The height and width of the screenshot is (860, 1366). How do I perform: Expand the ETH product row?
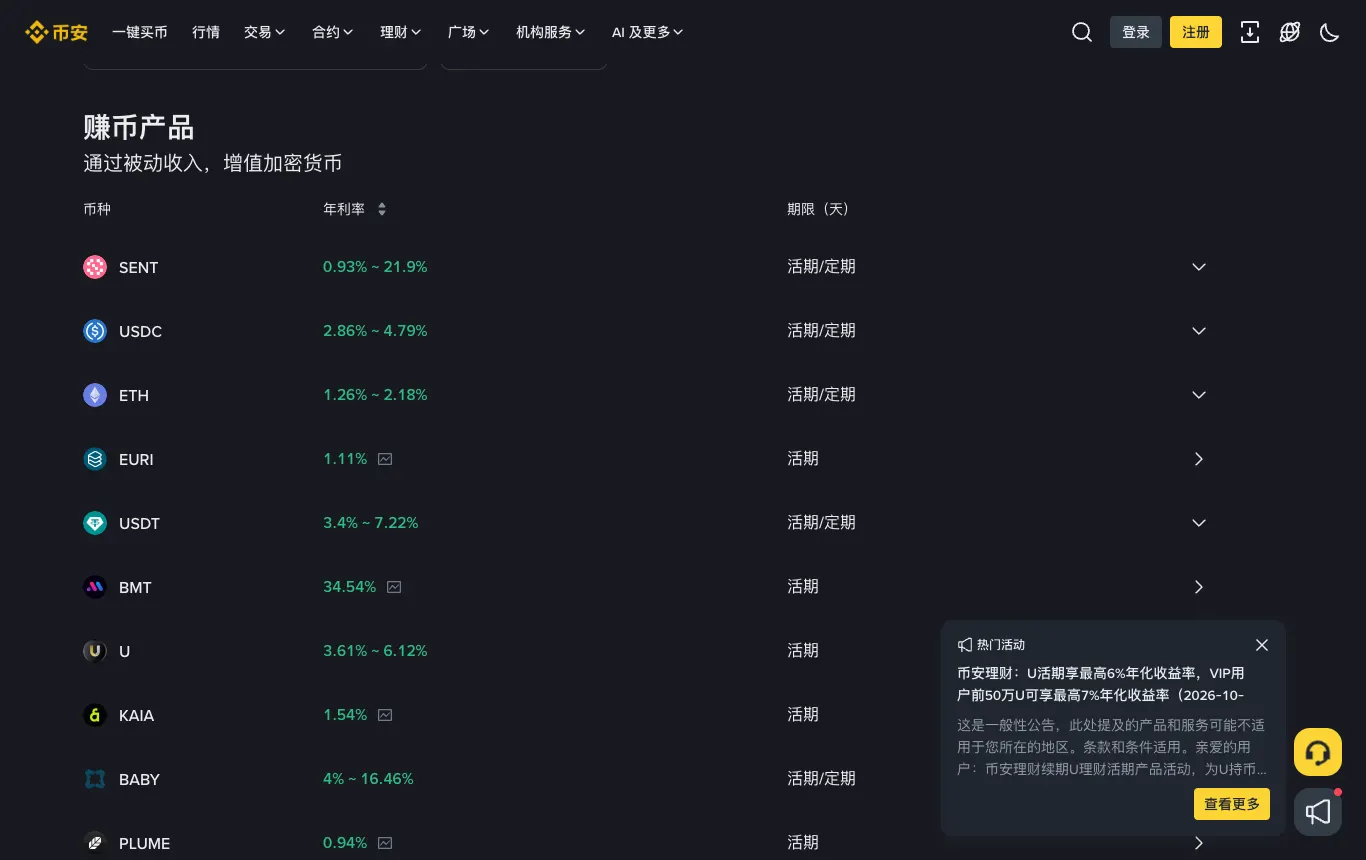coord(1199,395)
